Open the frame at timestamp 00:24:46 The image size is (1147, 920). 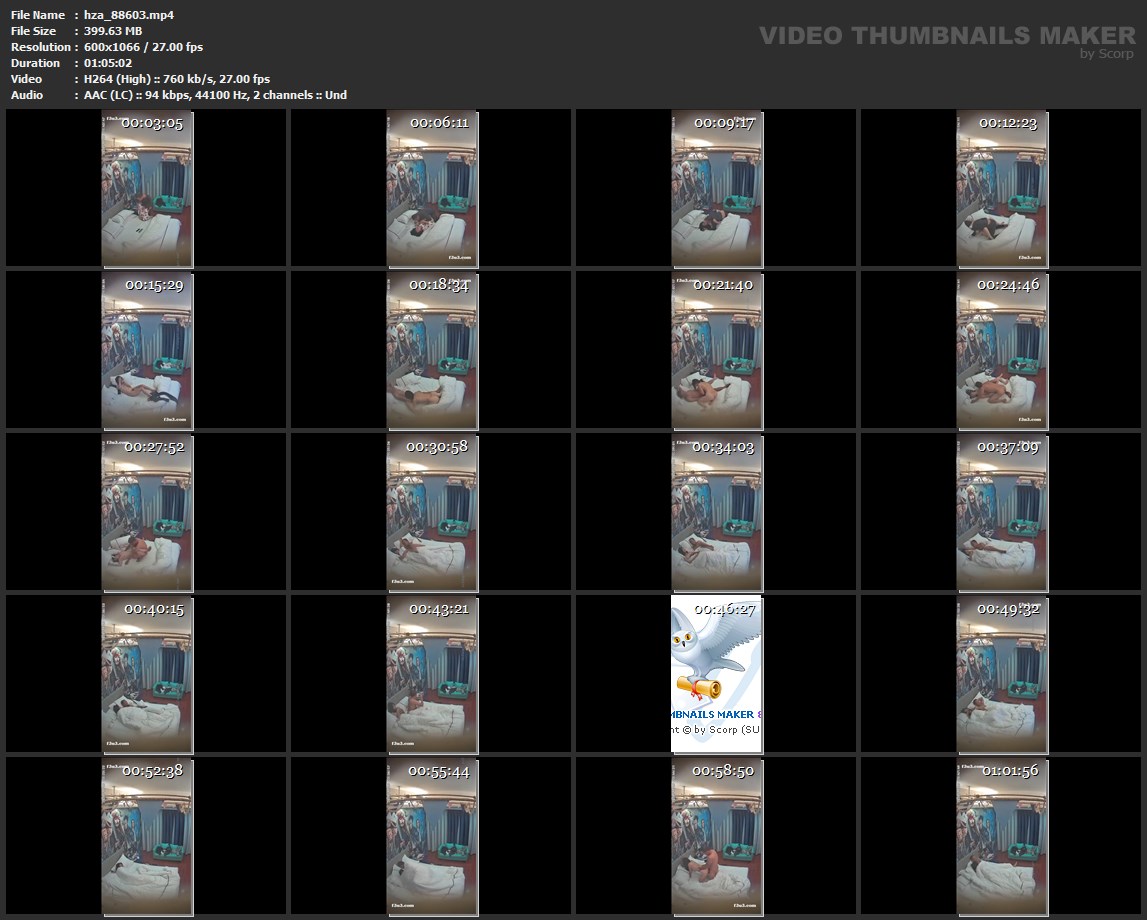click(1002, 351)
